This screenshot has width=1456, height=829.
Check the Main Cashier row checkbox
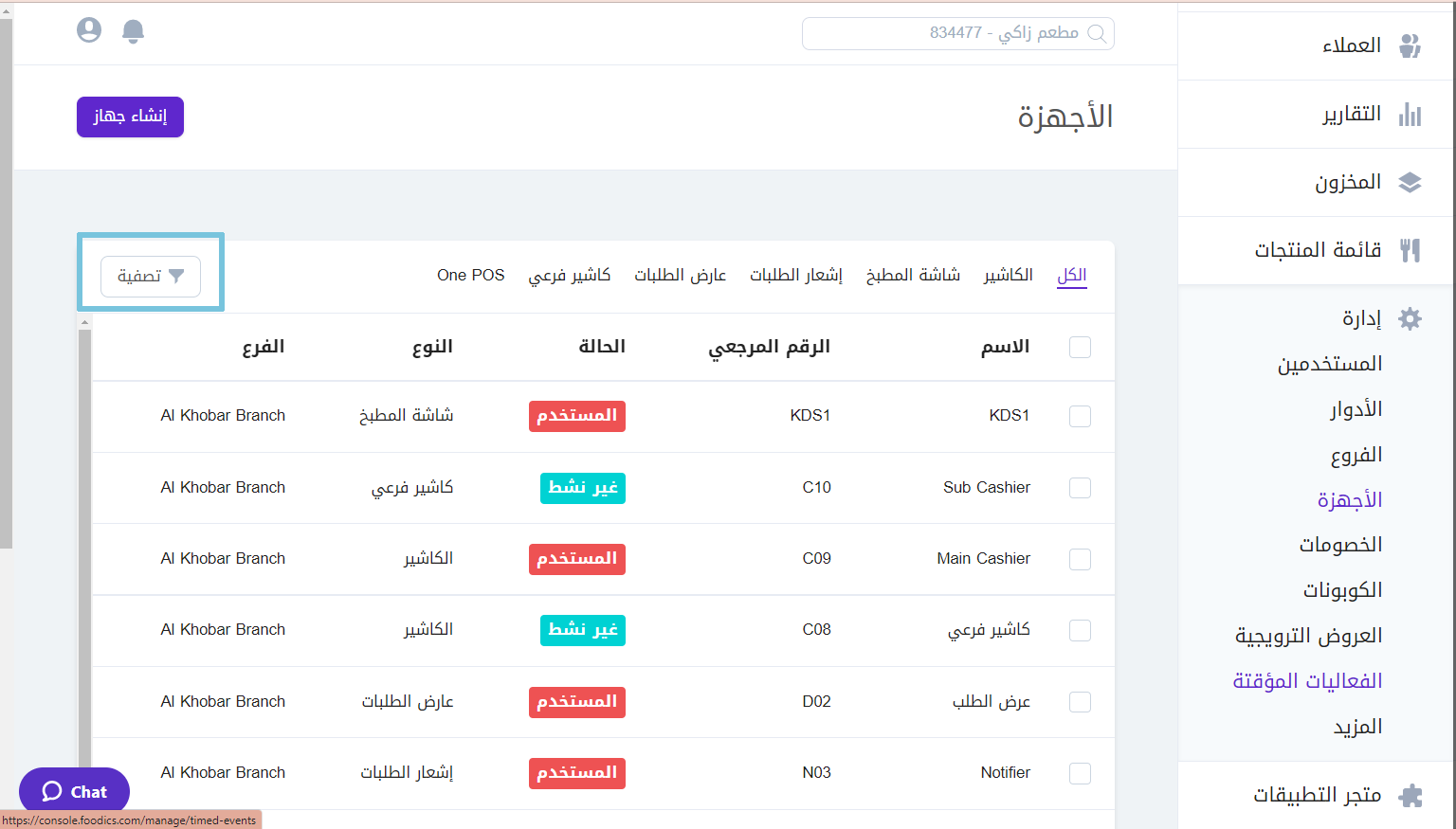point(1080,559)
